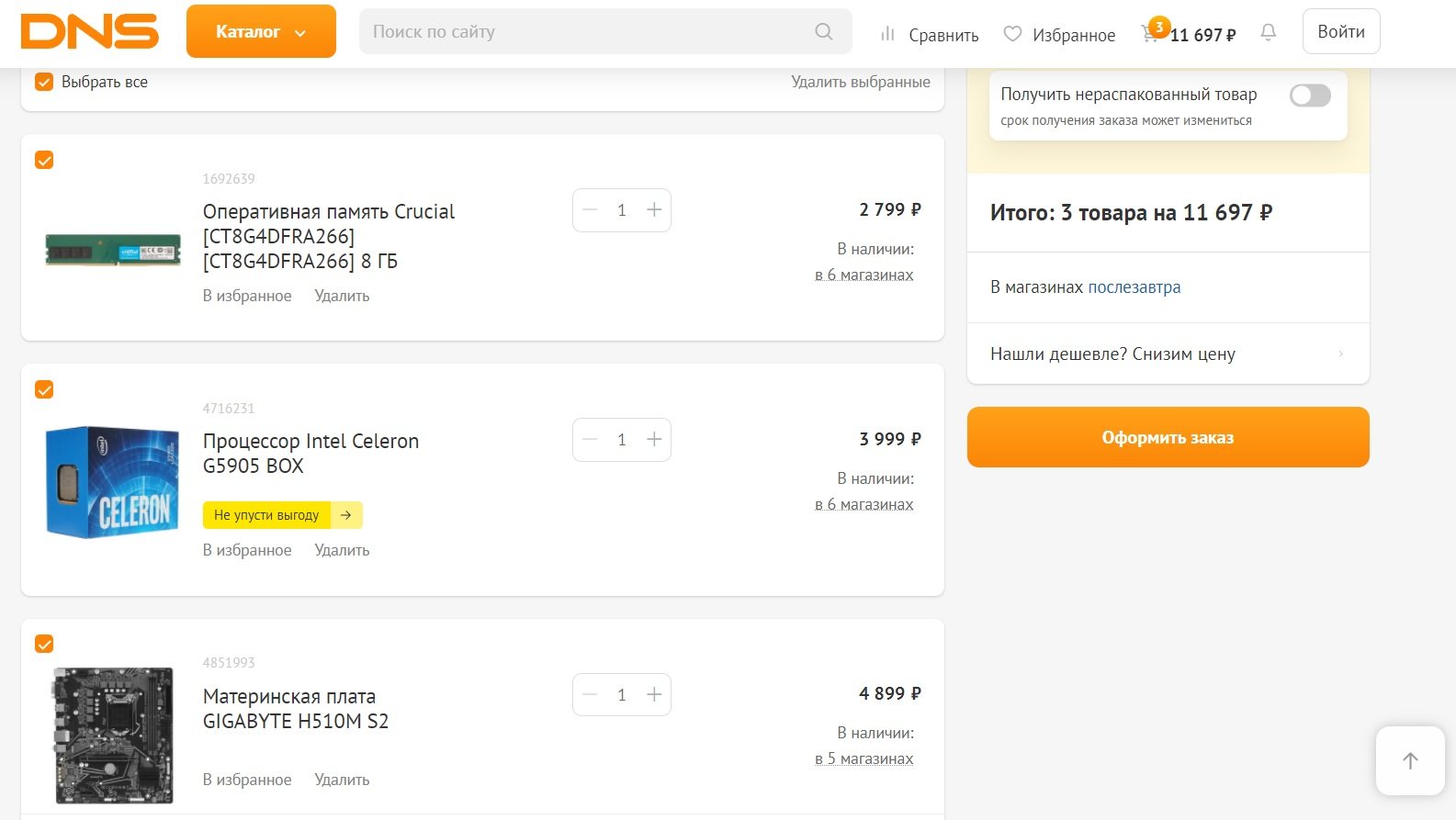Click the scroll-to-top arrow button
This screenshot has height=820, width=1456.
1410,760
